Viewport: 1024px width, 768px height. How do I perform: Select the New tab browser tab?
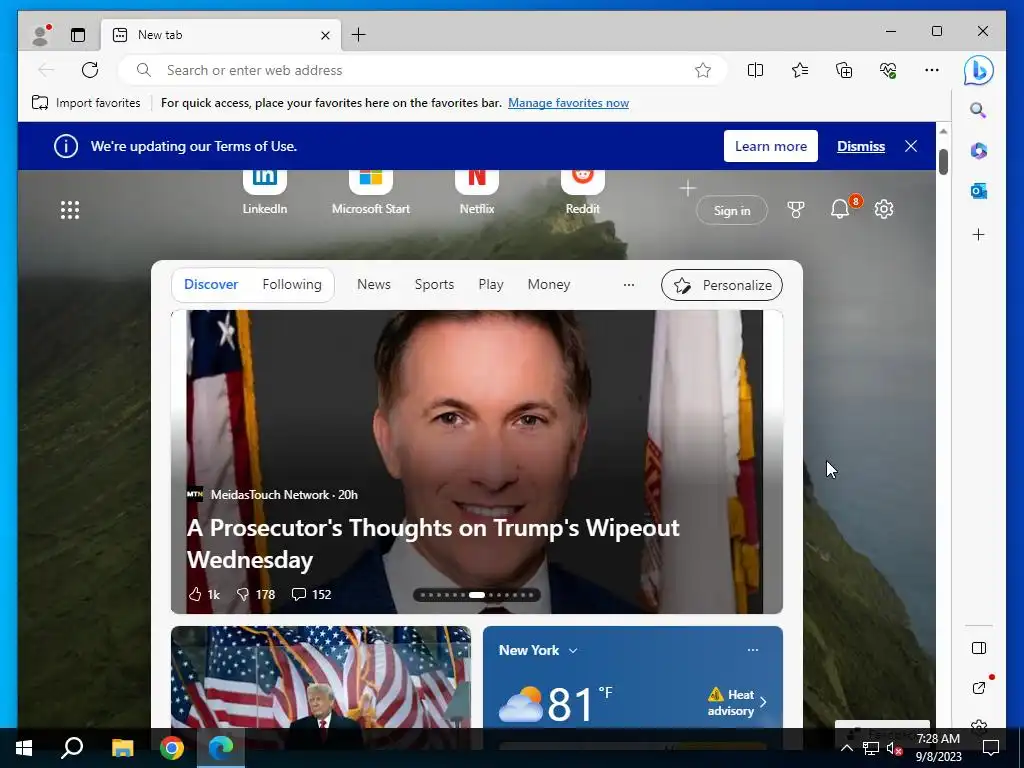221,35
